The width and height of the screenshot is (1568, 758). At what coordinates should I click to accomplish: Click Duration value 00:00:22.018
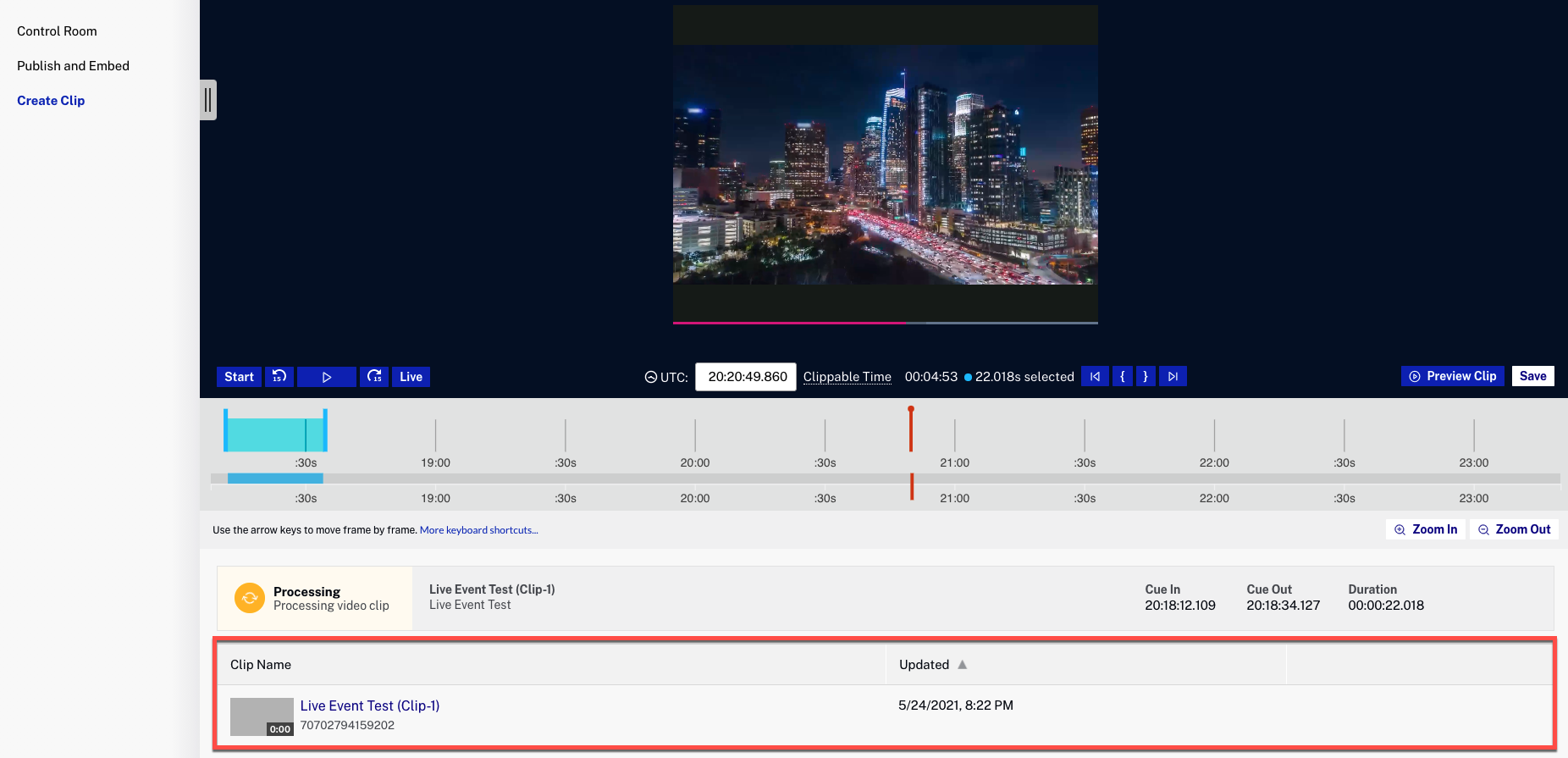point(1386,606)
